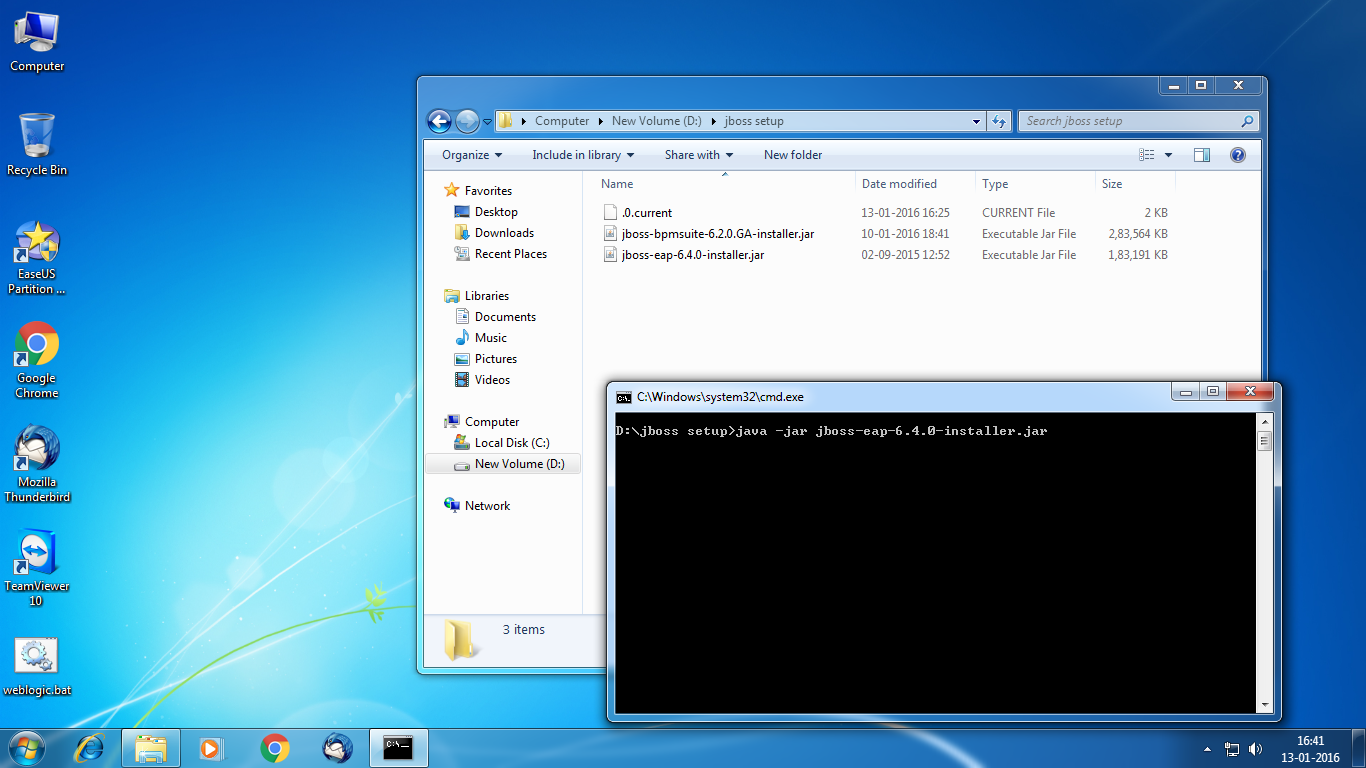Open the Organize dropdown menu
Image resolution: width=1366 pixels, height=768 pixels.
[472, 155]
